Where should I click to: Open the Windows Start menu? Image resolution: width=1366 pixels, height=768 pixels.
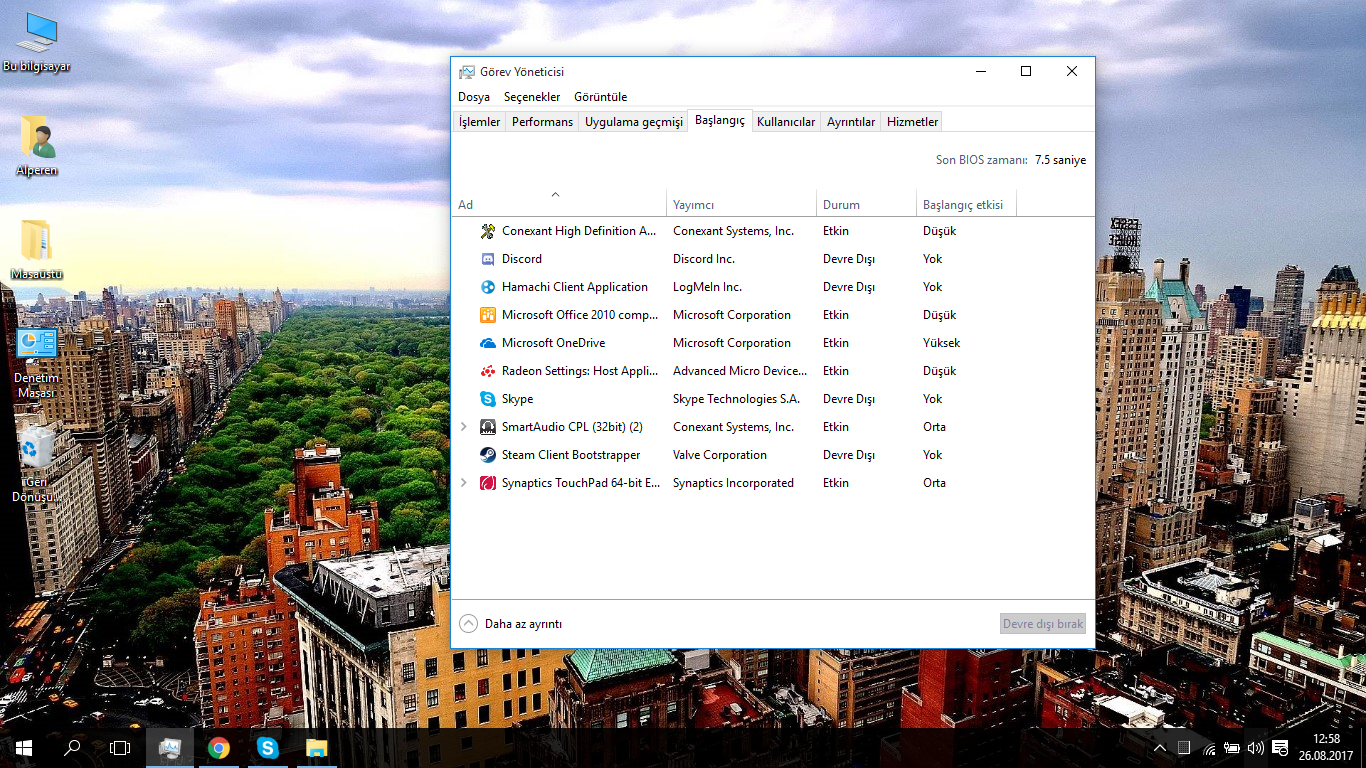coord(24,748)
